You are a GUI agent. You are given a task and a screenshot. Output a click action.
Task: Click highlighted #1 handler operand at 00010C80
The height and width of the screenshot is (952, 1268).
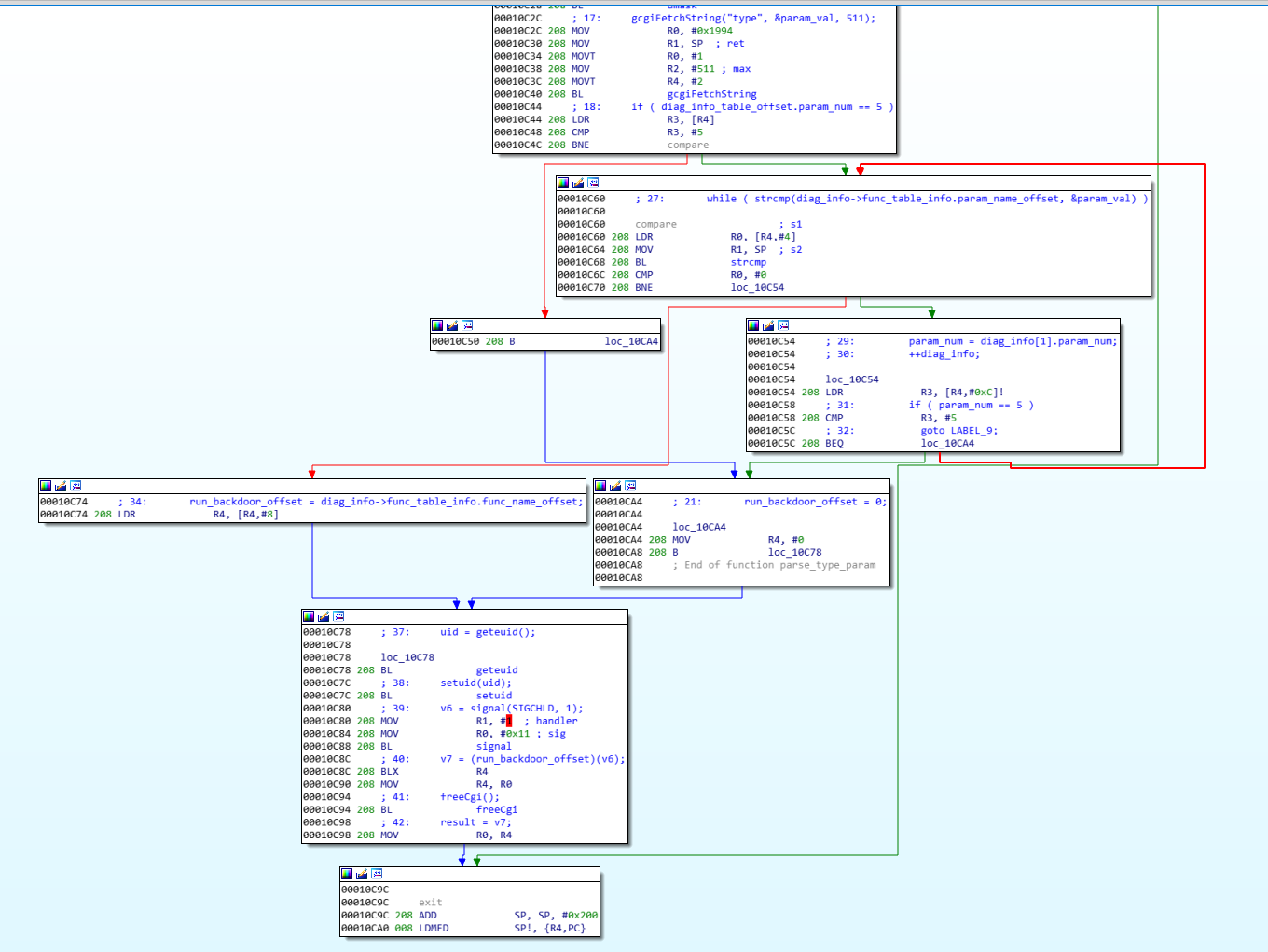coord(506,721)
